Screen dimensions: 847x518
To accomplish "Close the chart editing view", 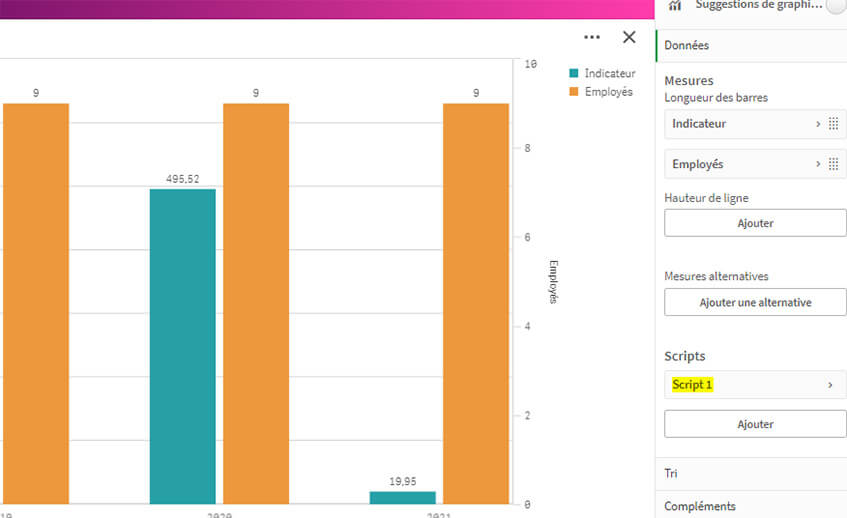I will click(x=629, y=37).
